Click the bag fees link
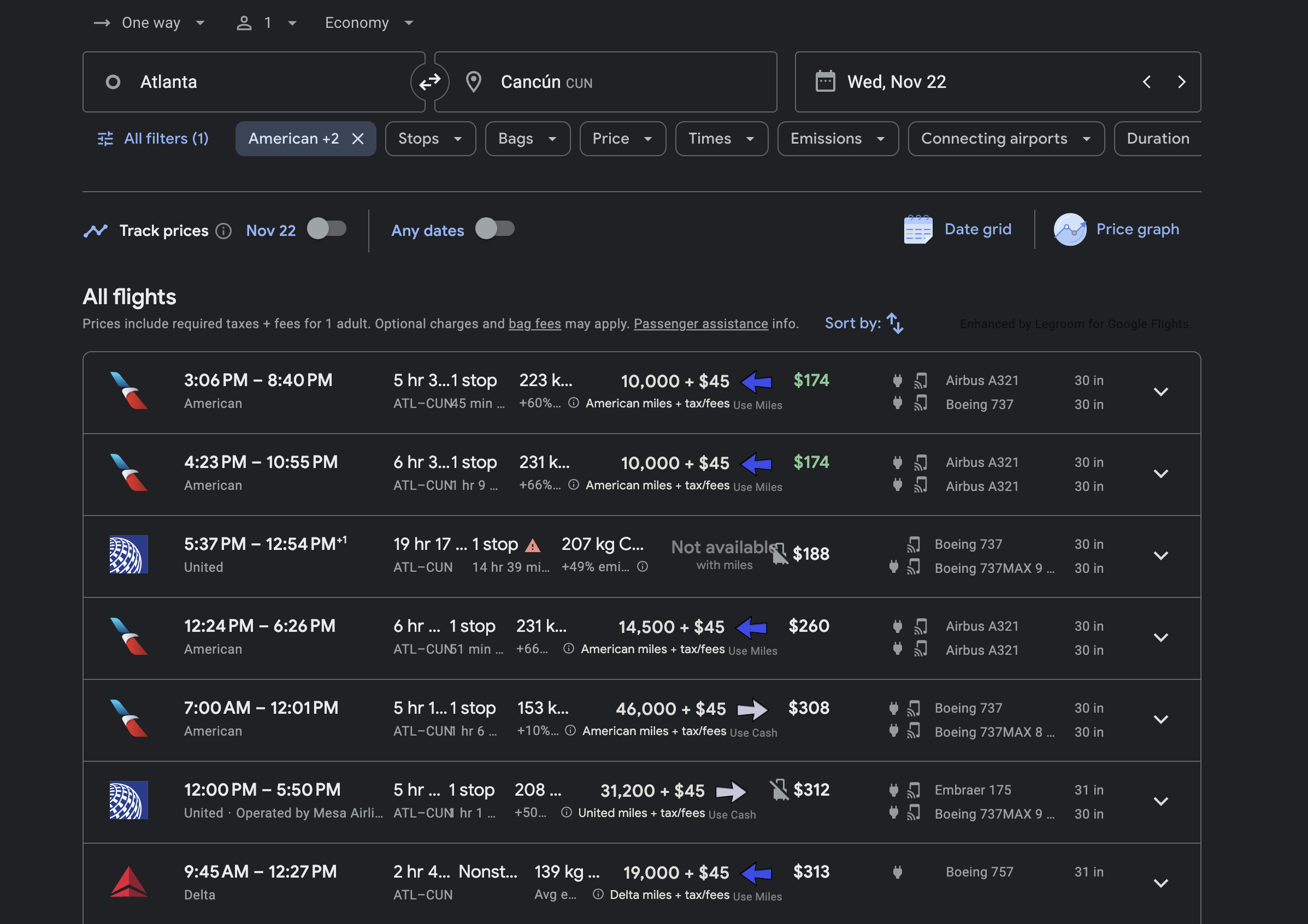 pos(534,323)
